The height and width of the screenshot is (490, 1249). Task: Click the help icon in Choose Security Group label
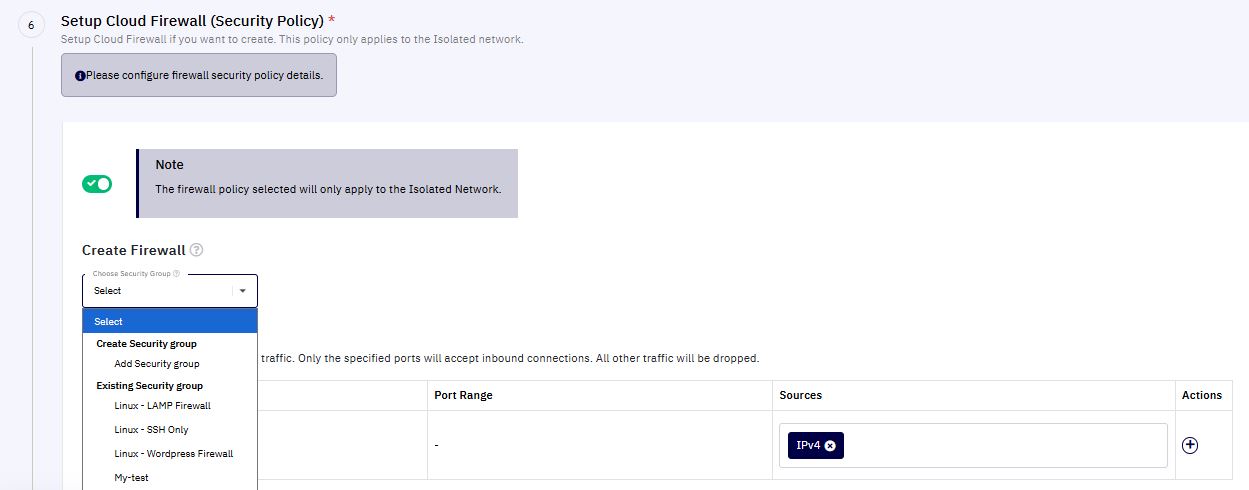pos(176,273)
